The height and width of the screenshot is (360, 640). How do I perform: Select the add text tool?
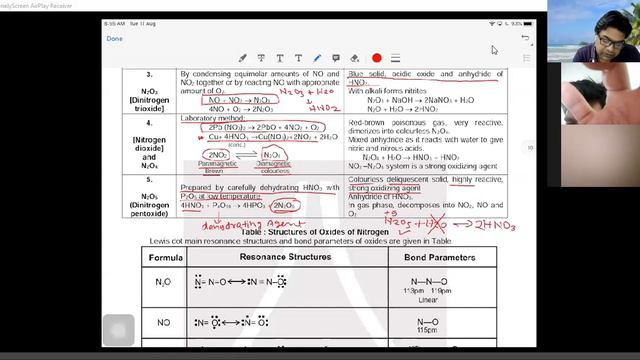pyautogui.click(x=298, y=58)
